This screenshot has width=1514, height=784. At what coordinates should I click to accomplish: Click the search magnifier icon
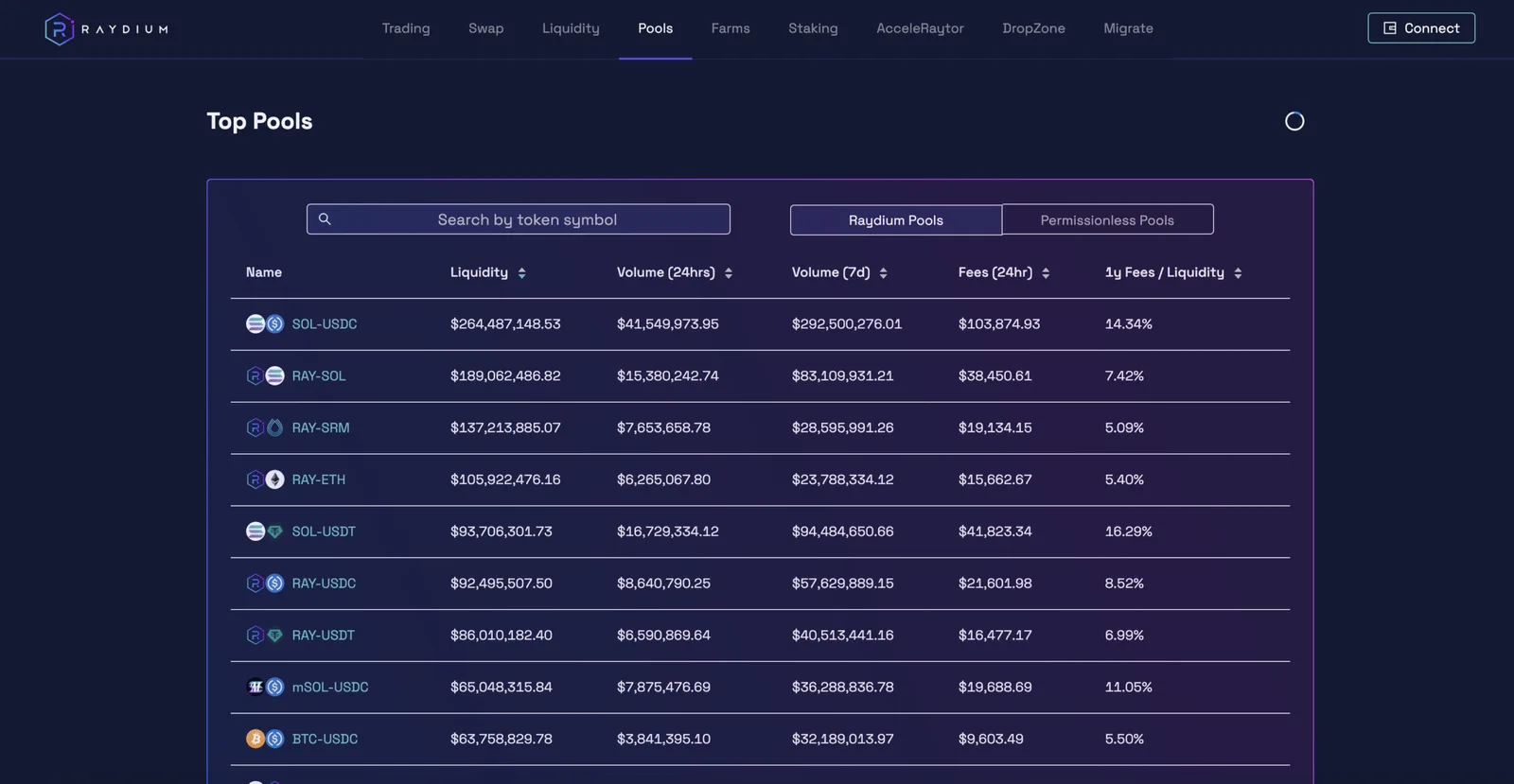point(325,219)
